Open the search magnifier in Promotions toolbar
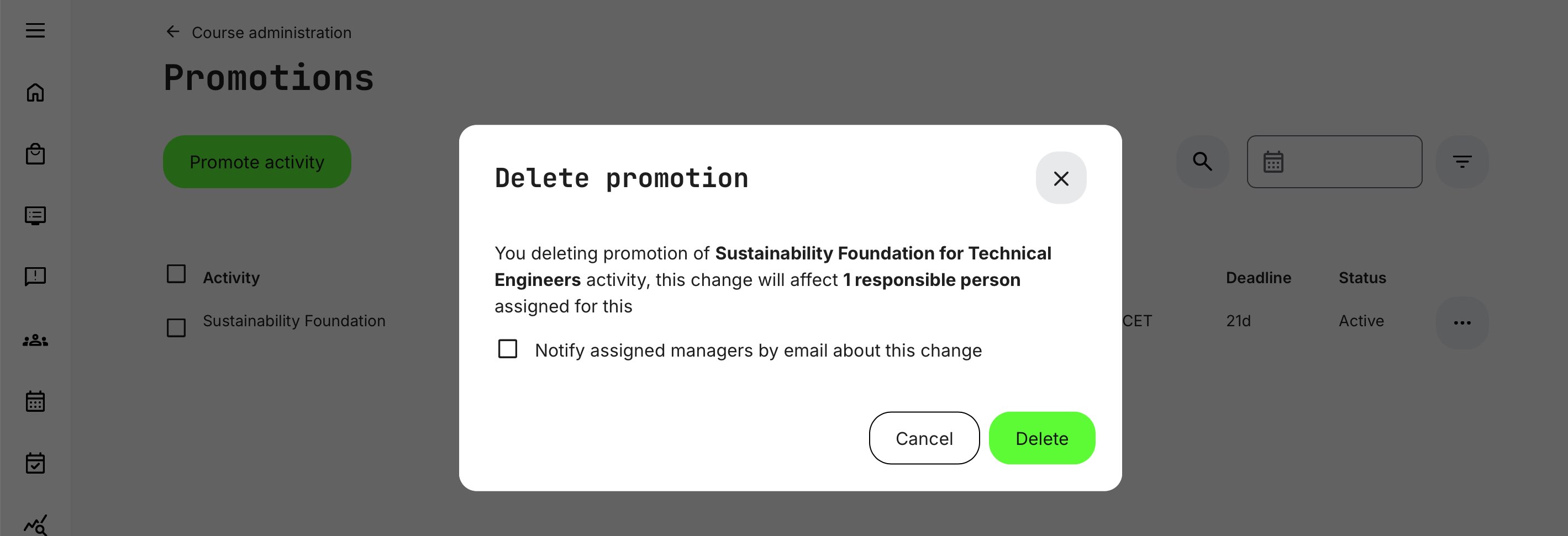The height and width of the screenshot is (536, 1568). pyautogui.click(x=1202, y=161)
